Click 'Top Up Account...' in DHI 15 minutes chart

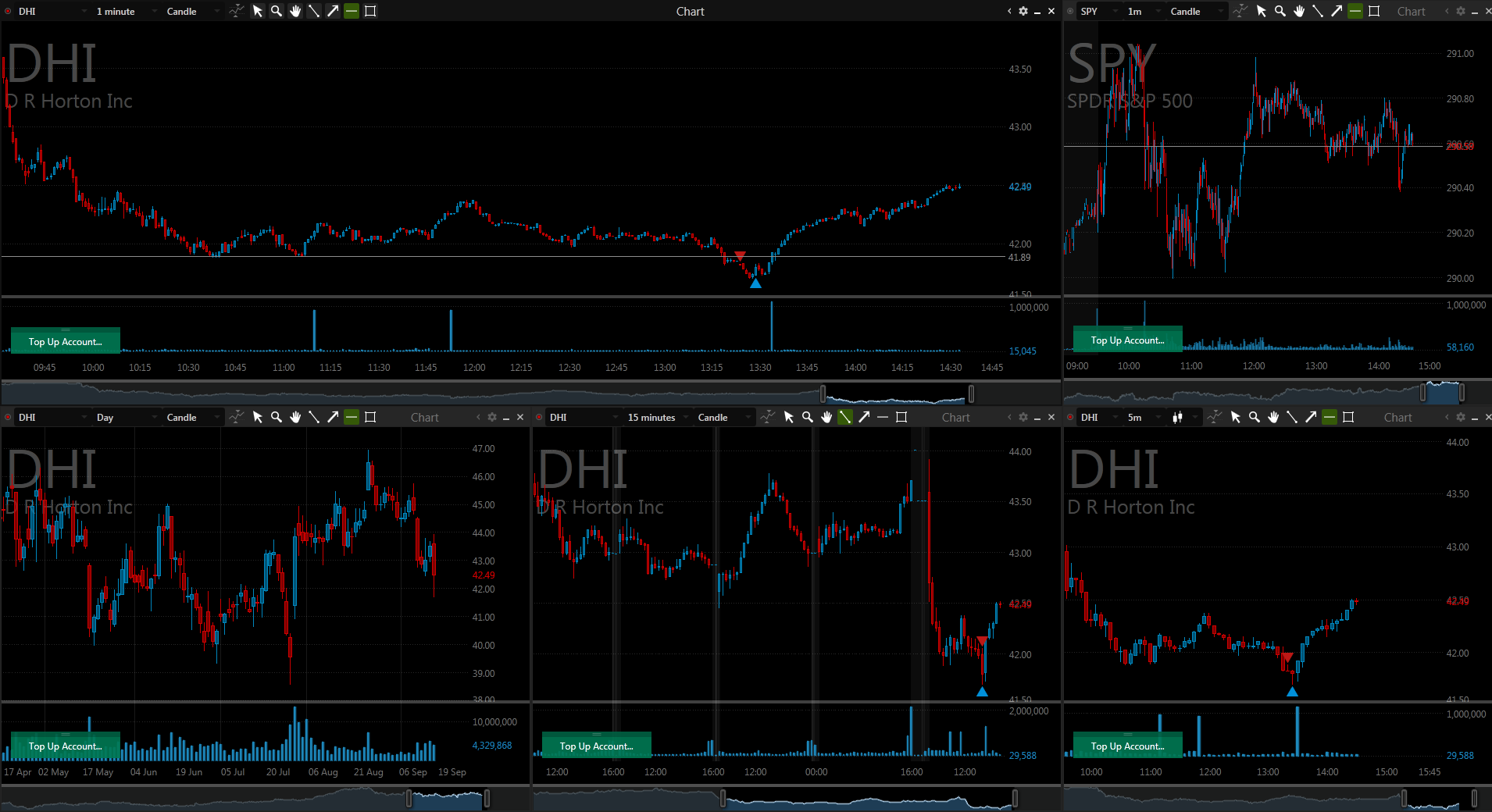coord(597,746)
